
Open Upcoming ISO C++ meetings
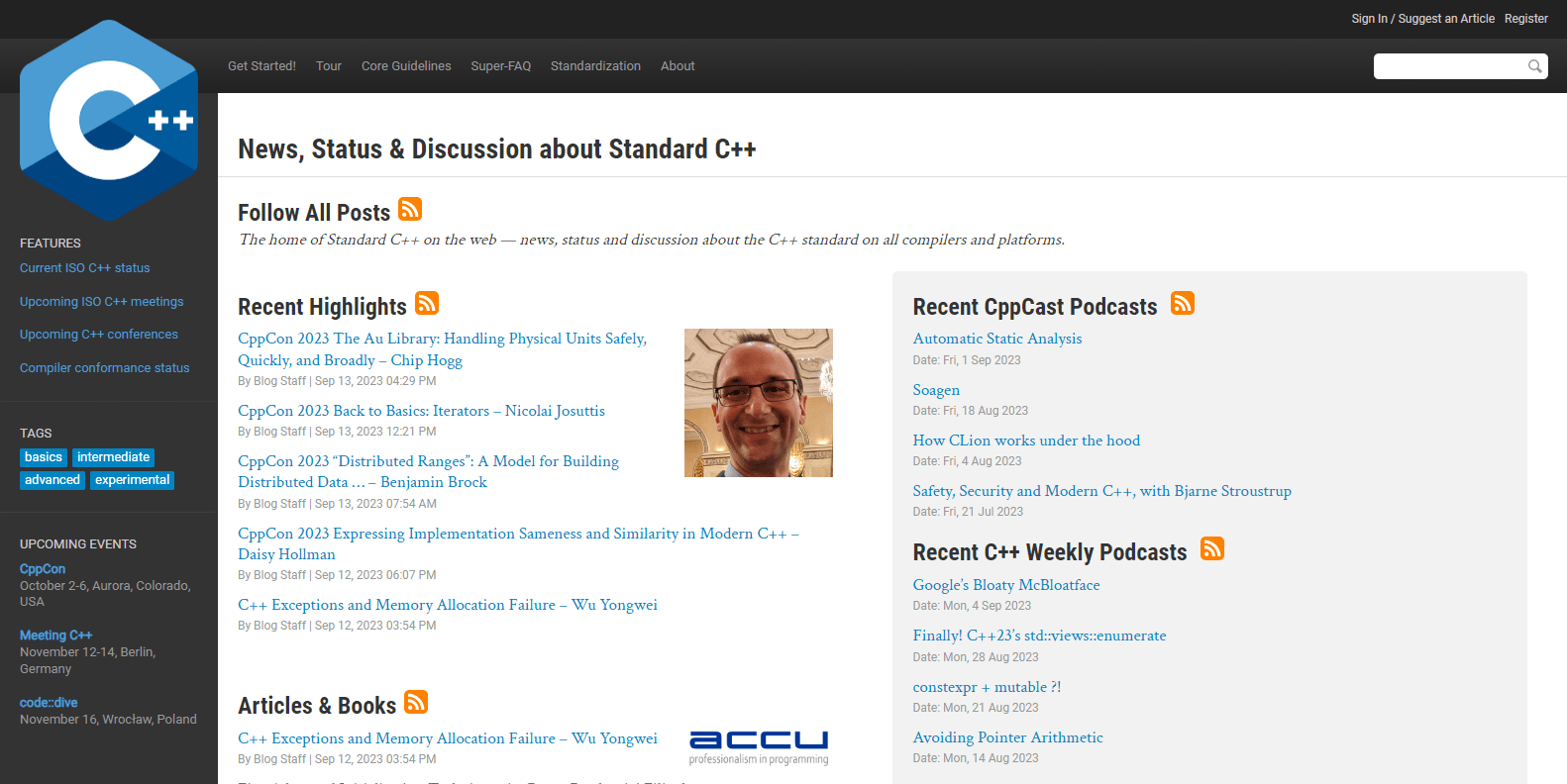(102, 302)
